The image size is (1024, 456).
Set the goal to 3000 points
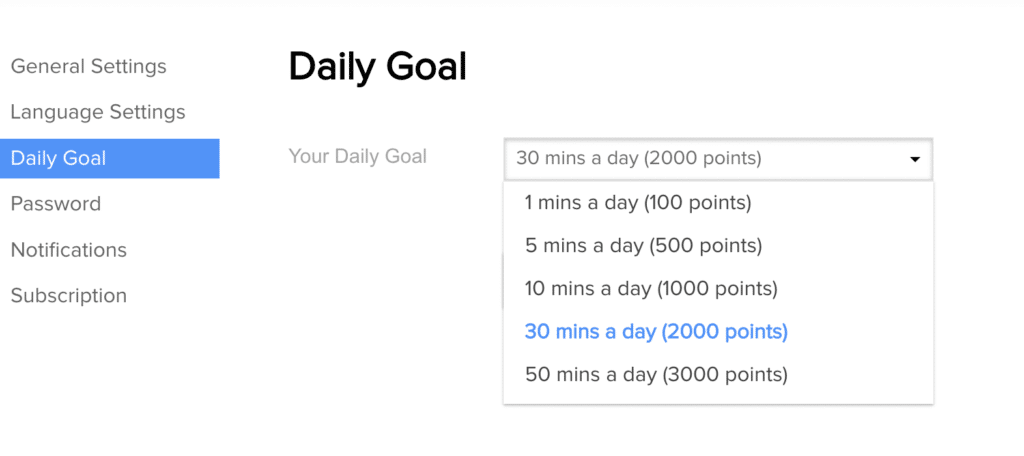[x=724, y=375]
